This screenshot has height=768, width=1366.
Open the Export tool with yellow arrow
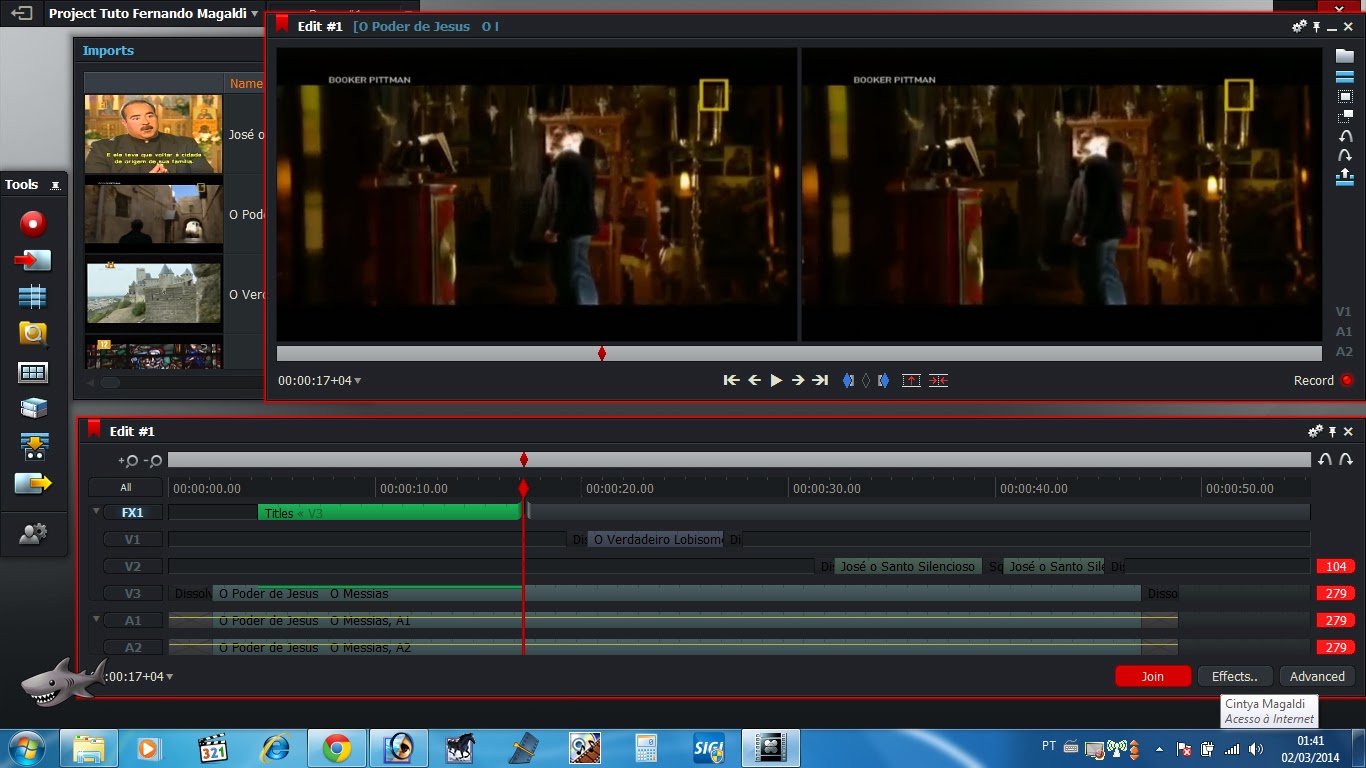click(33, 483)
